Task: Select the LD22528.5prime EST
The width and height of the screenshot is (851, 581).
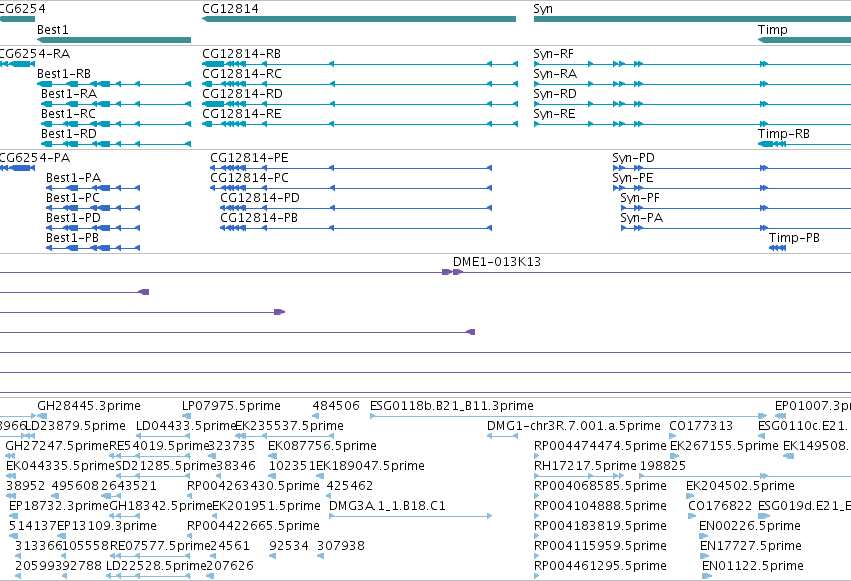Action: pos(149,576)
